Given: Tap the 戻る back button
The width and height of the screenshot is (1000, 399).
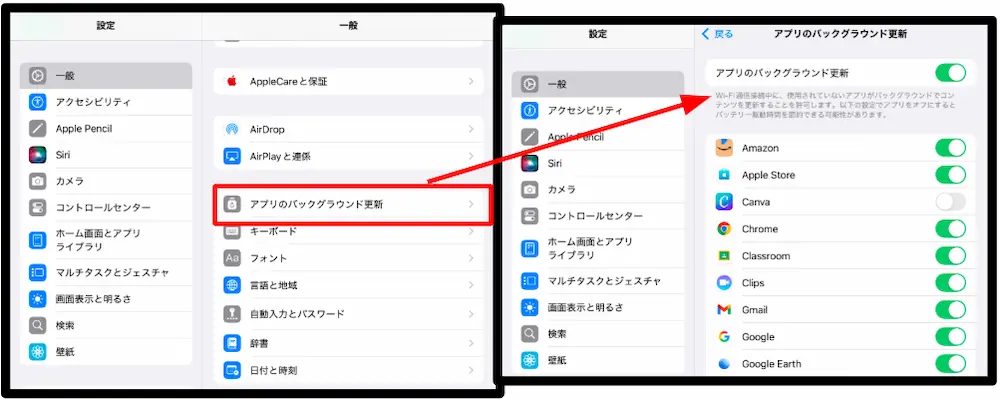Looking at the screenshot, I should click(717, 34).
